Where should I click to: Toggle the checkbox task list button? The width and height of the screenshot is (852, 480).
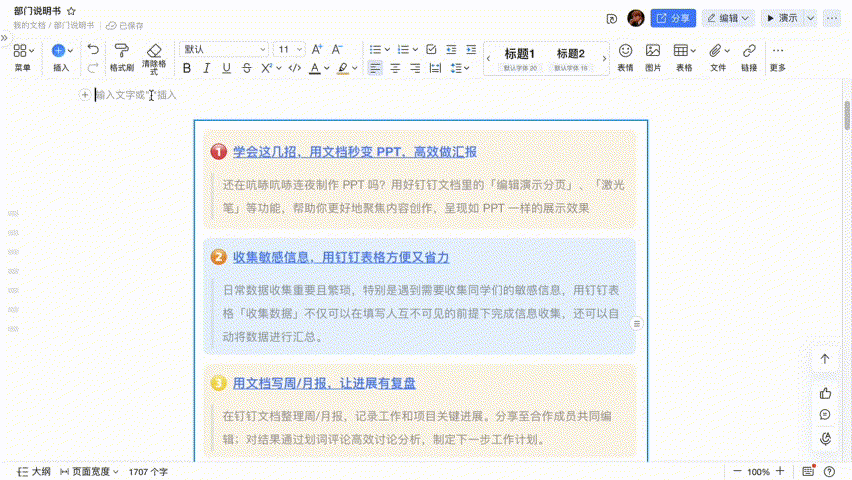click(x=431, y=49)
